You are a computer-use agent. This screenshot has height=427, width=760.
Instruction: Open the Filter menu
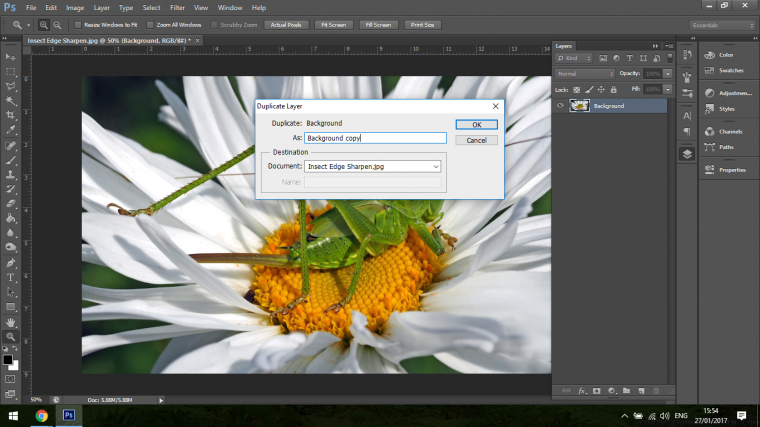pos(177,8)
